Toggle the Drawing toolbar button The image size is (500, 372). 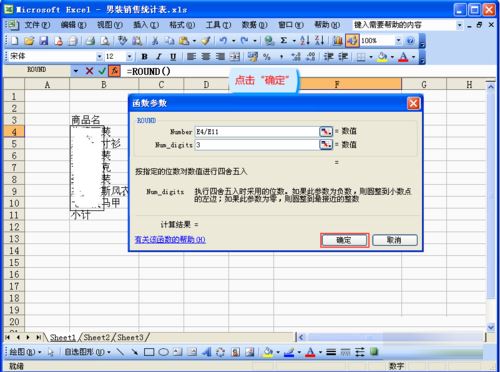pos(352,41)
